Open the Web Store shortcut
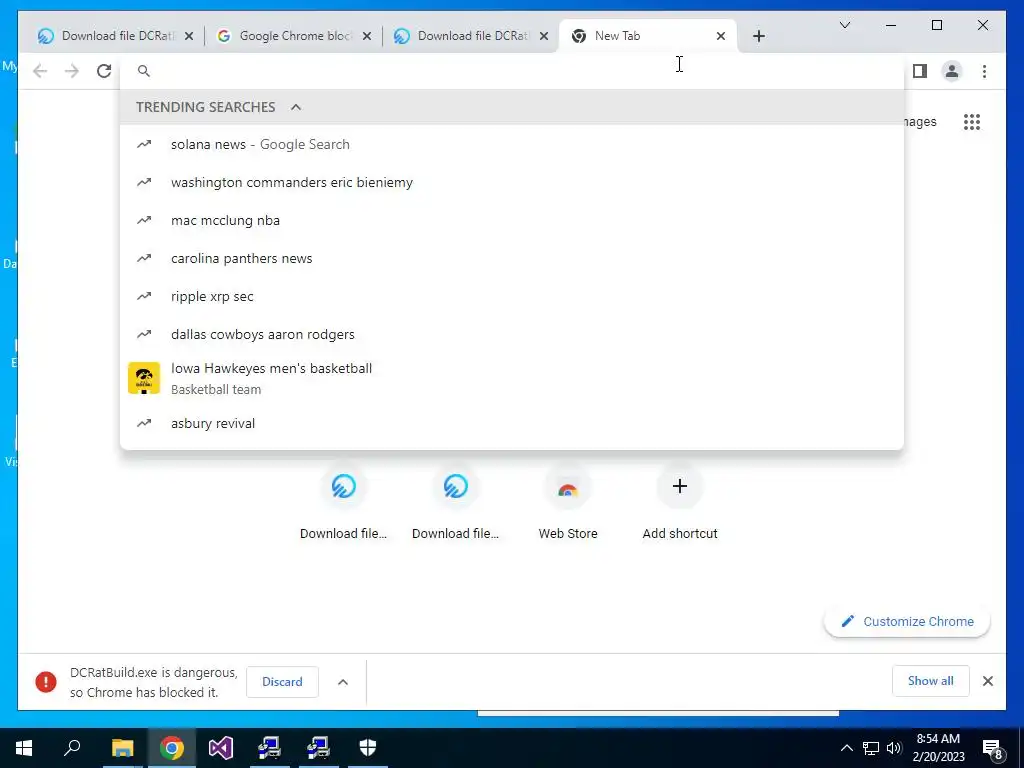 pyautogui.click(x=568, y=503)
